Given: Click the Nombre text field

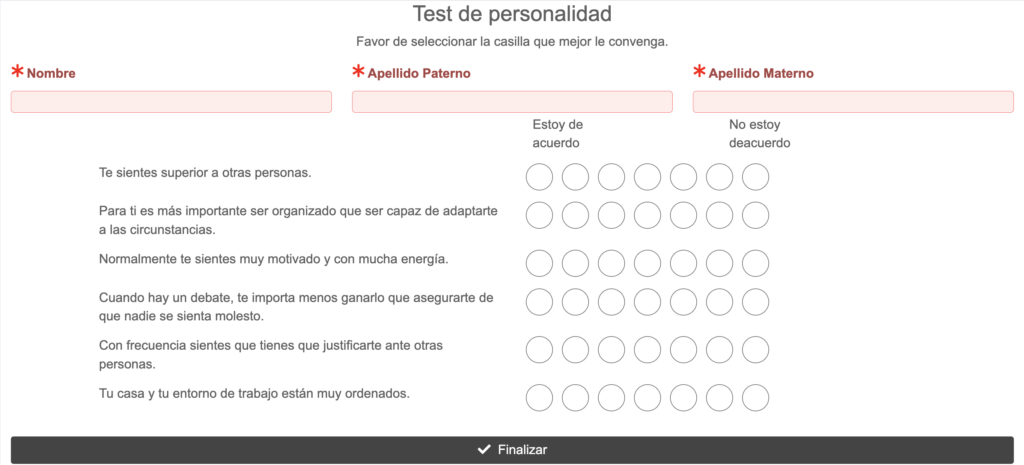Looking at the screenshot, I should tap(171, 102).
